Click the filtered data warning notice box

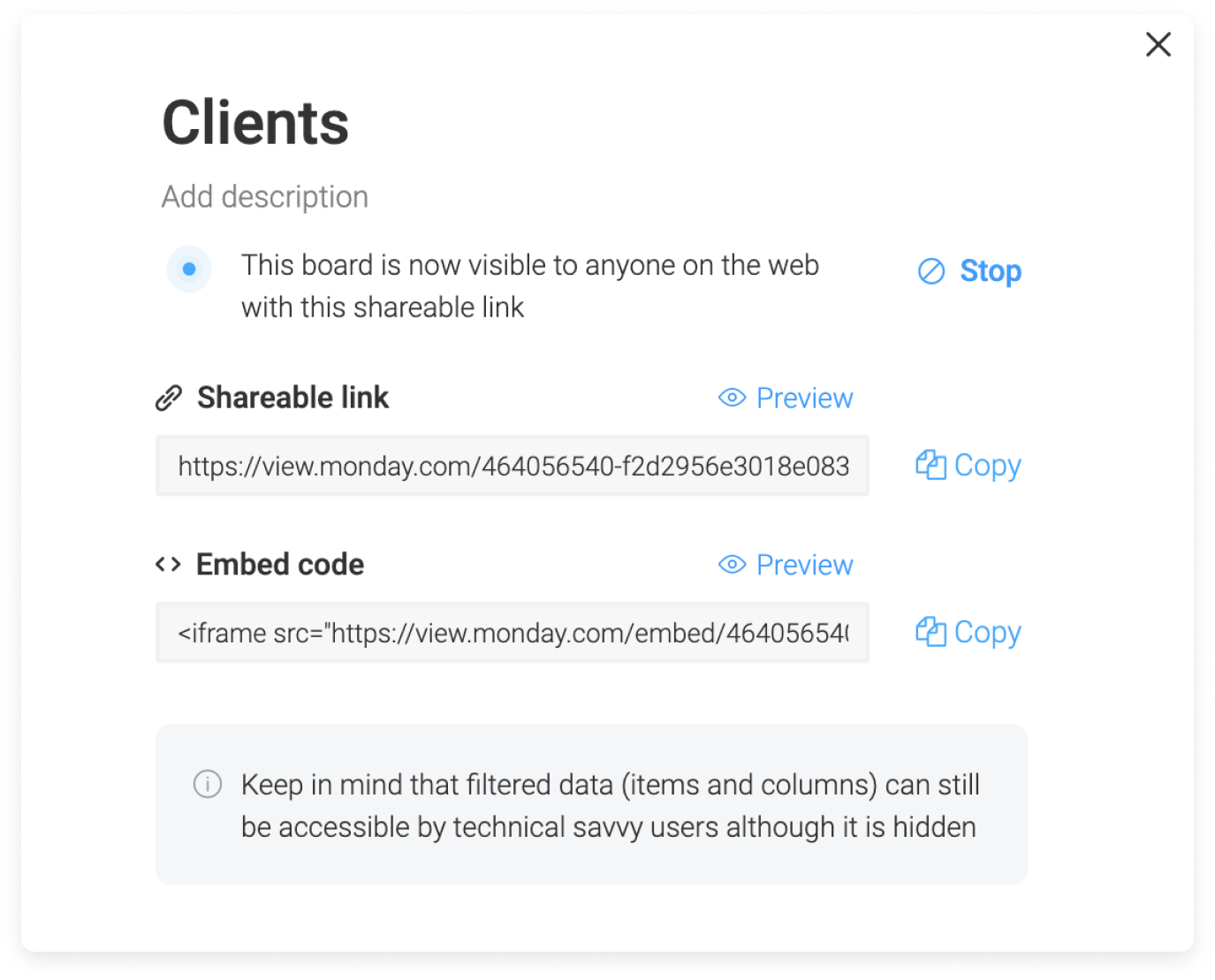[591, 805]
